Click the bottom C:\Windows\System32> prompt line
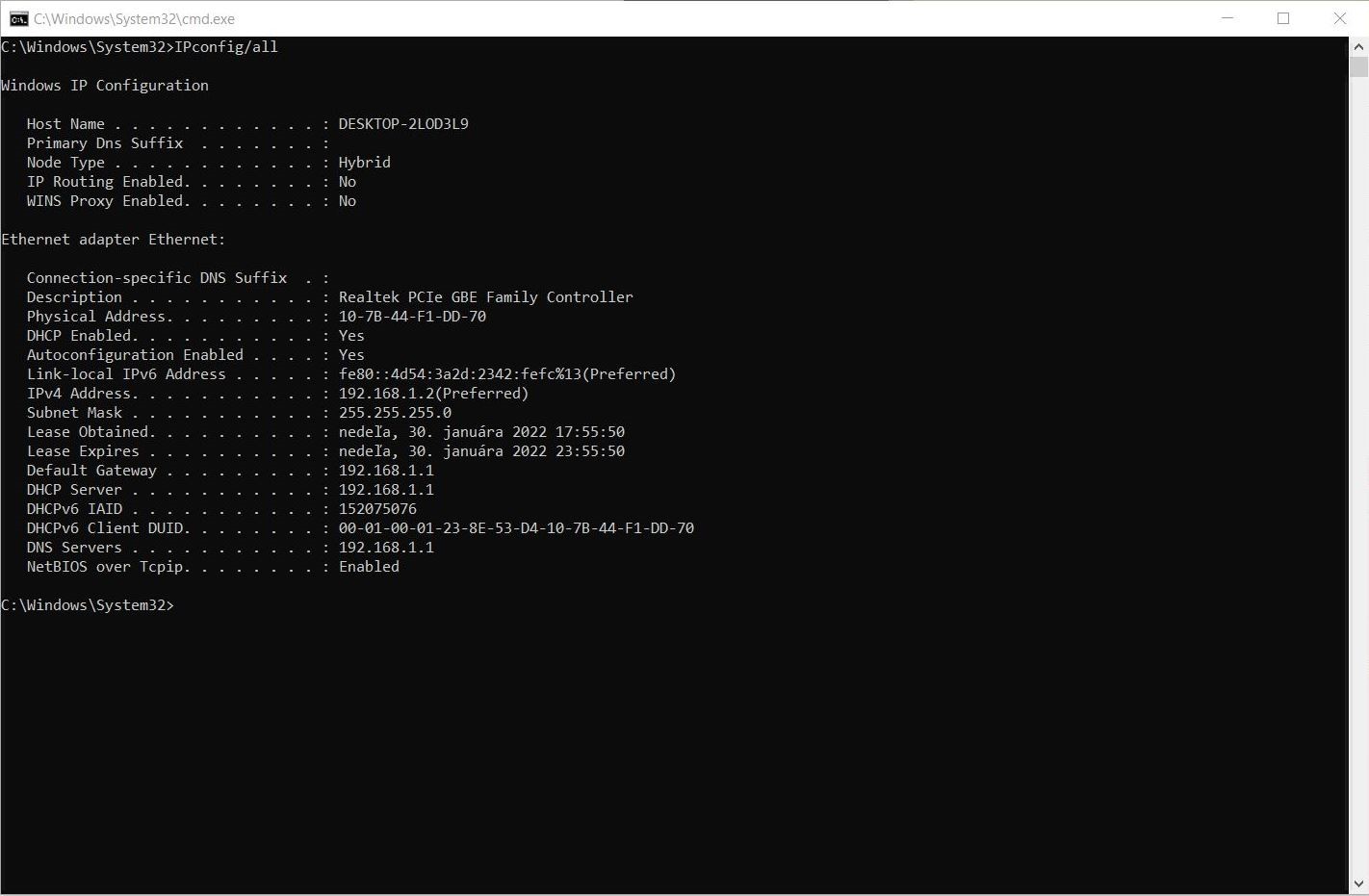Viewport: 1369px width, 896px height. 88,605
